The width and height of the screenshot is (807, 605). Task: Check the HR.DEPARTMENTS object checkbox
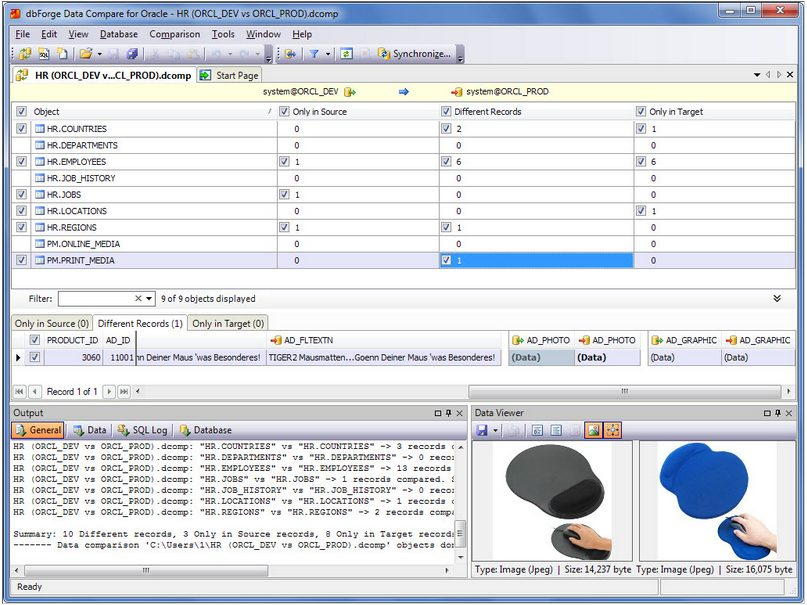[22, 145]
